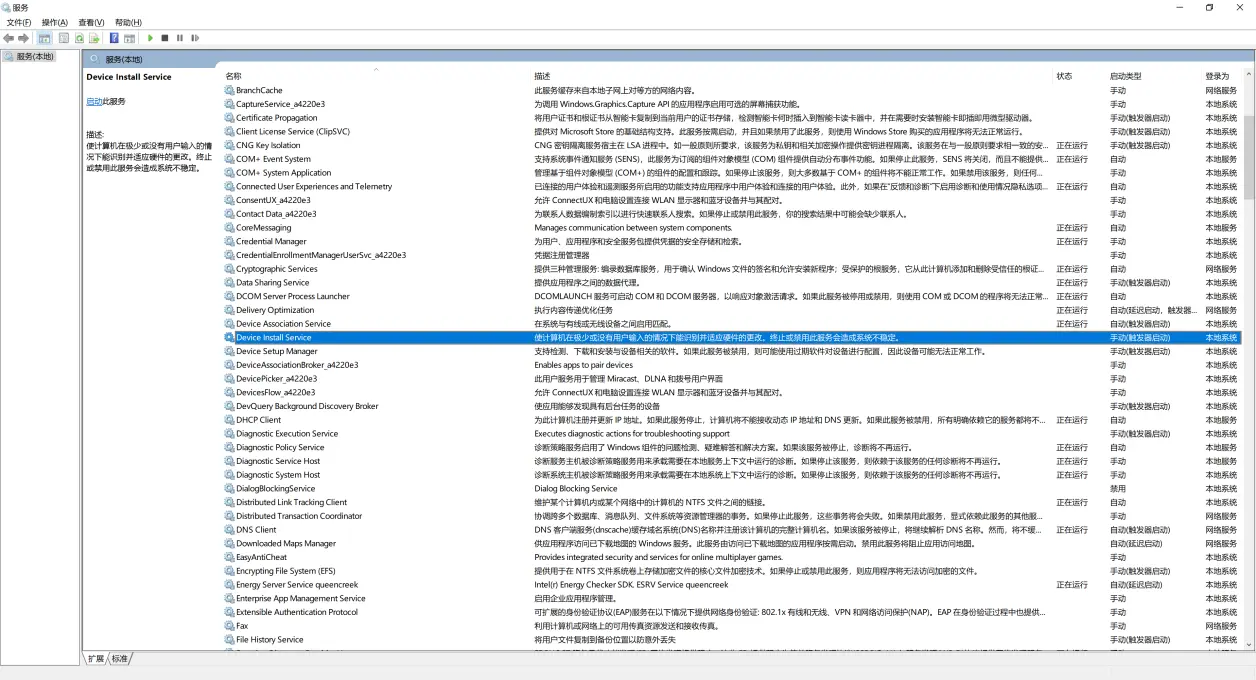Select the DCOM Server Process Launcher service
Screen dimensions: 1256x680
(293, 296)
